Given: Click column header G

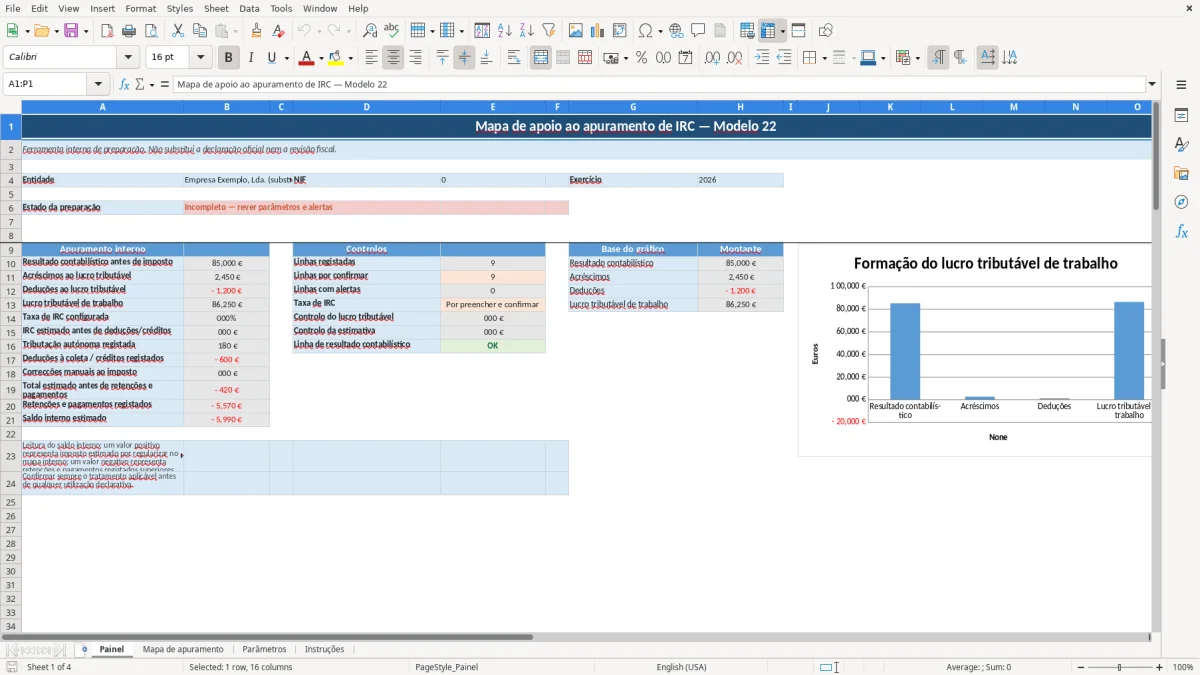Looking at the screenshot, I should (633, 106).
